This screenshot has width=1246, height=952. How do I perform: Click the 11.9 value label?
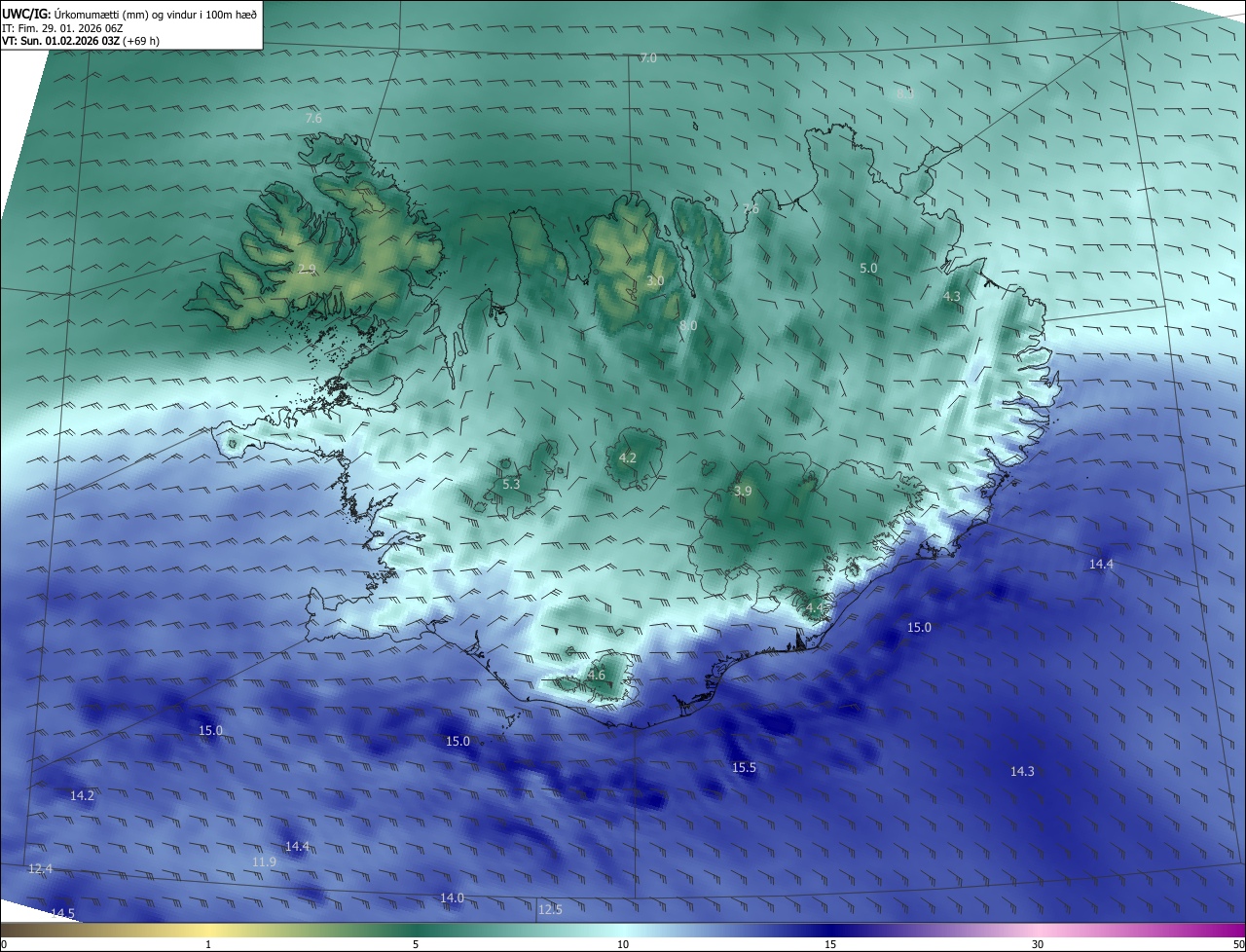(x=264, y=861)
